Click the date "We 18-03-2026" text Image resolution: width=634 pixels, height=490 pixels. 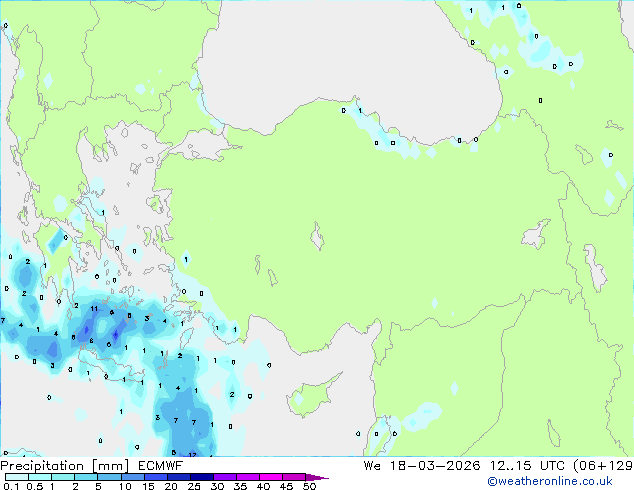pyautogui.click(x=422, y=466)
